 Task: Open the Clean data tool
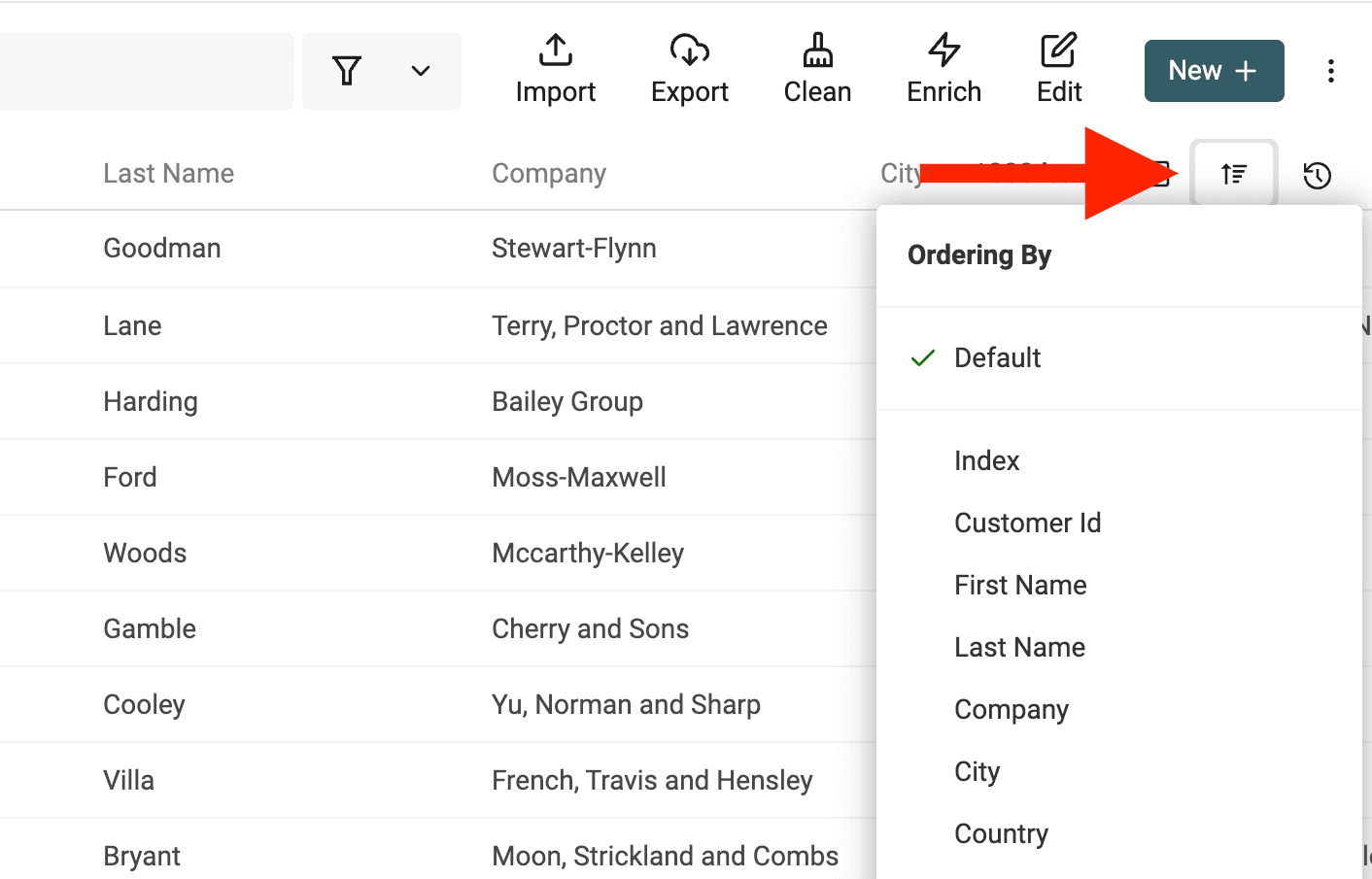pos(817,70)
